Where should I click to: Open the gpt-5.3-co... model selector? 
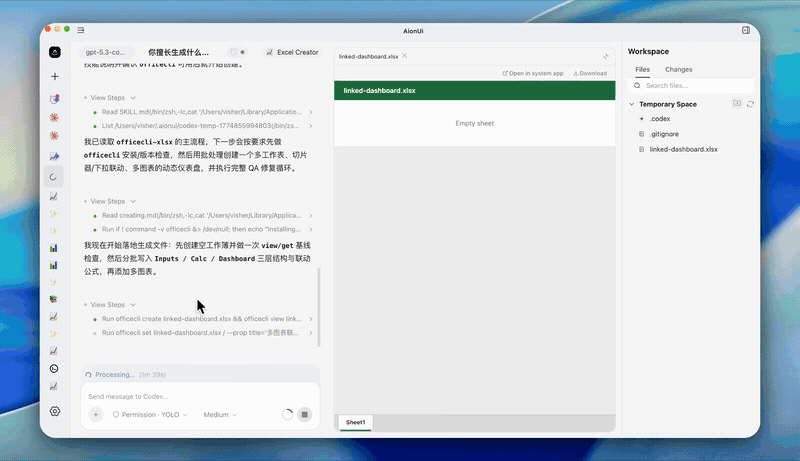click(105, 52)
